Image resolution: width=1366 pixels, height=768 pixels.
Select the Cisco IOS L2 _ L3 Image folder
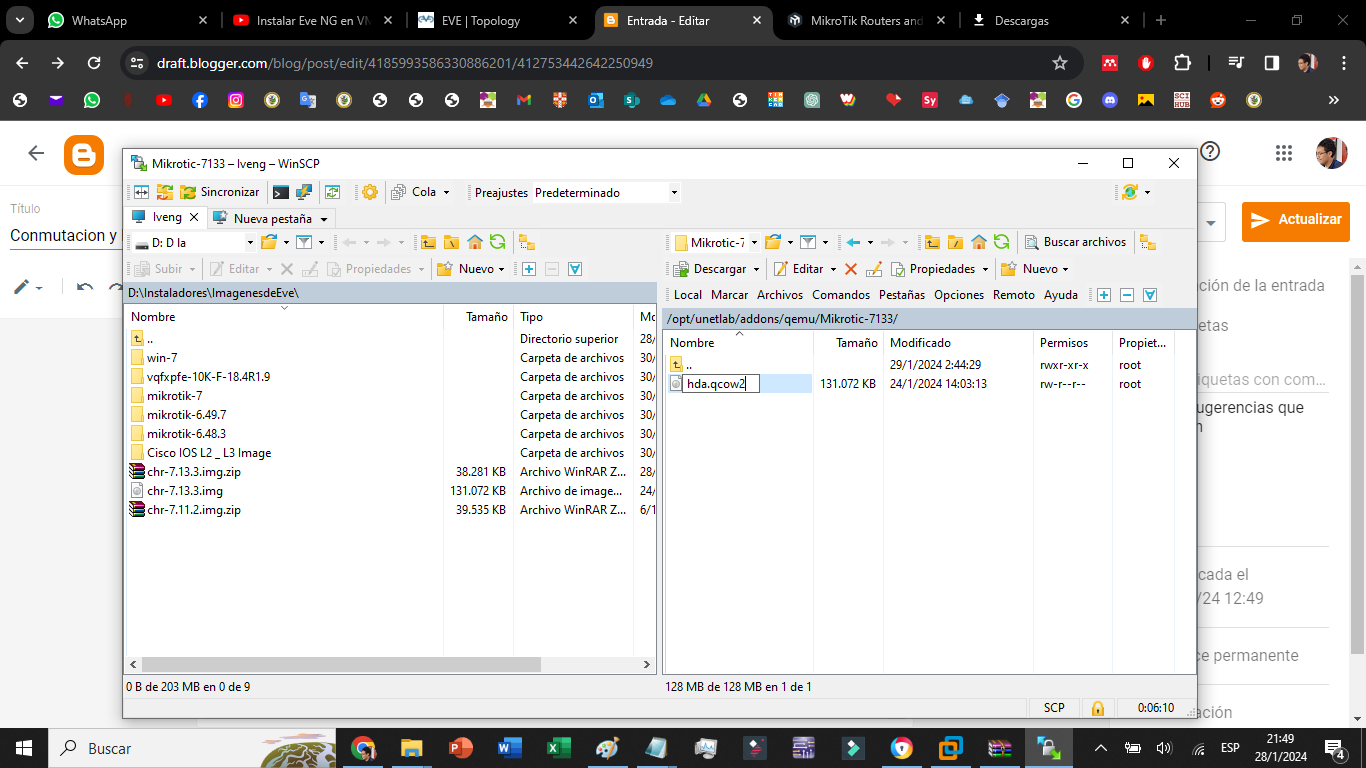pyautogui.click(x=209, y=453)
